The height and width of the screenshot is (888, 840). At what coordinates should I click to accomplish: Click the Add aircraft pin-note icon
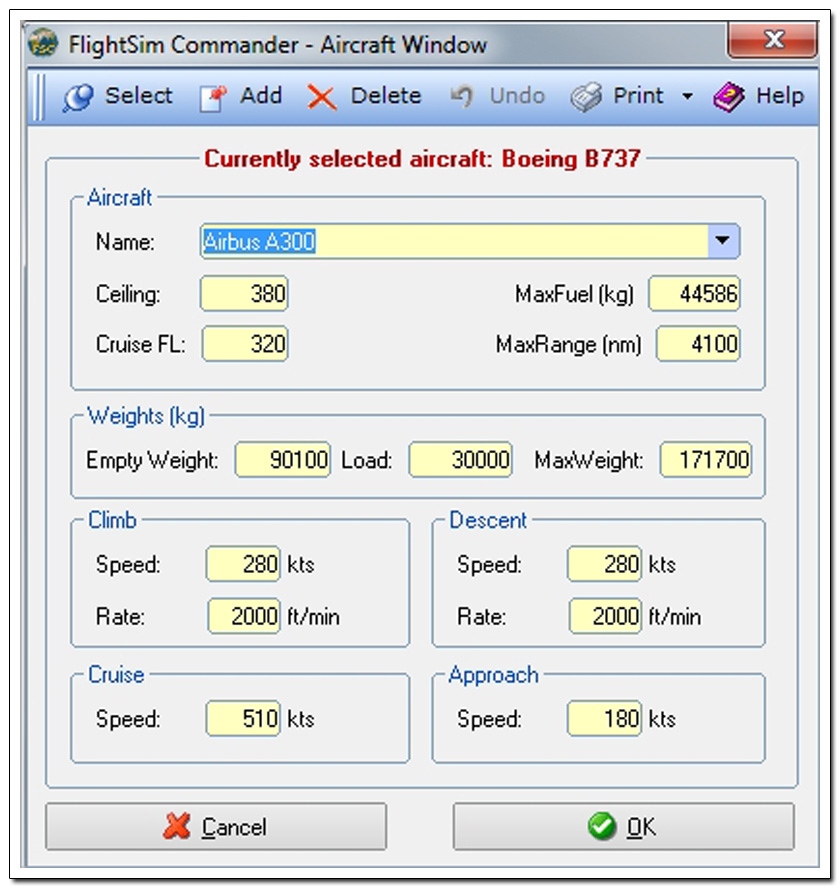pos(214,97)
